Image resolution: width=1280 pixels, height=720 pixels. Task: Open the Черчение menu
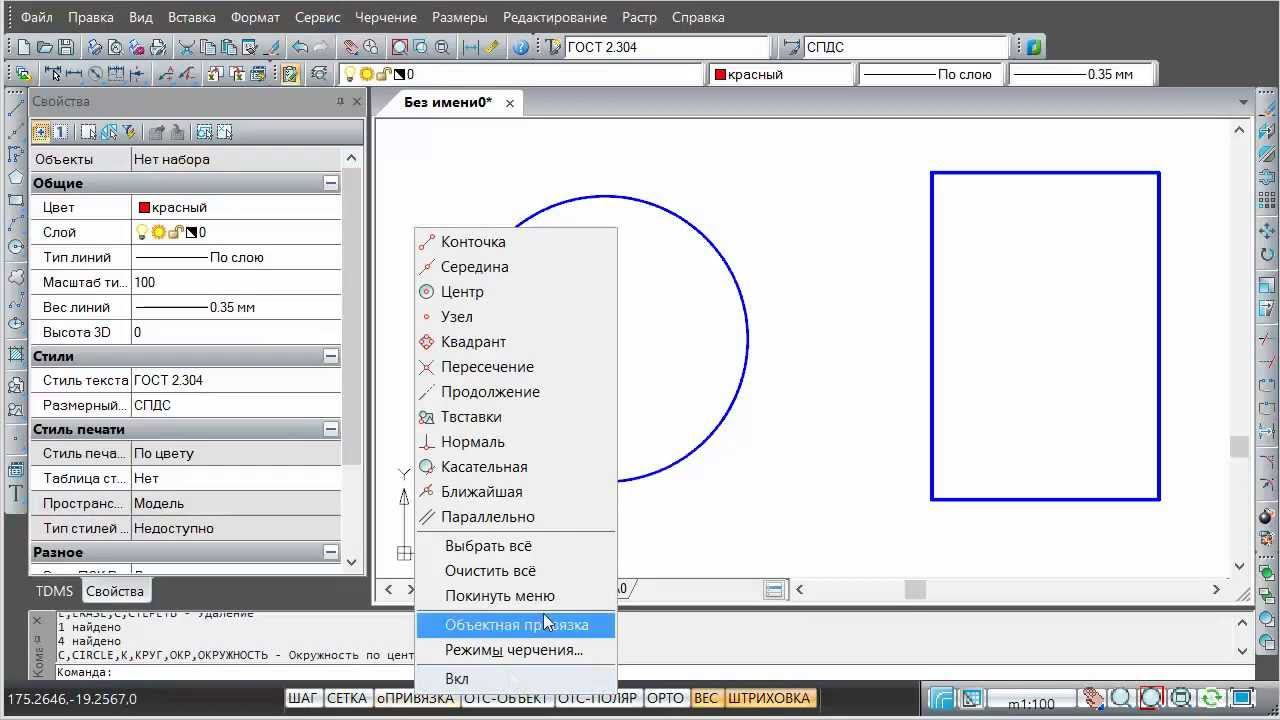(386, 17)
